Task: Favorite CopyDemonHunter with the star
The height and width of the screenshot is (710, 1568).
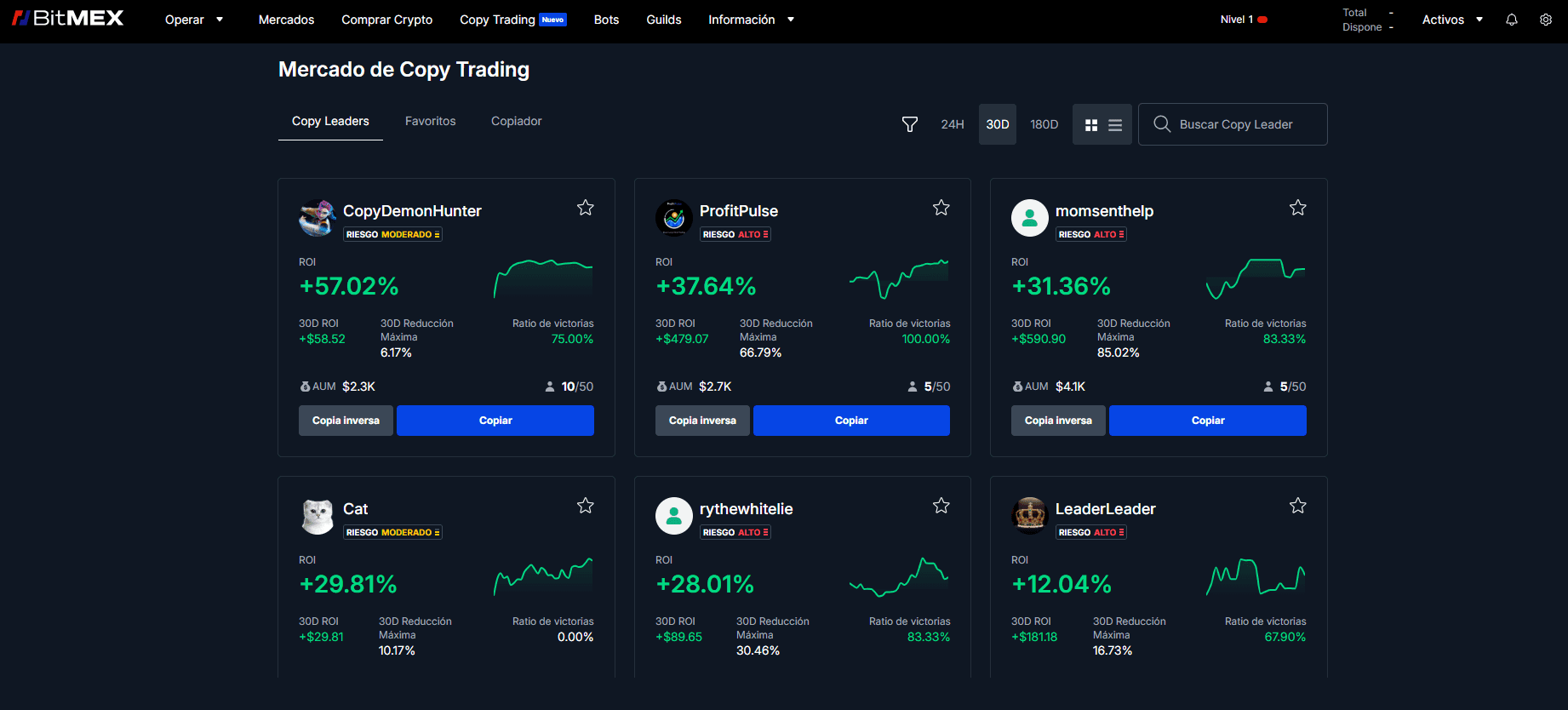Action: pos(586,208)
